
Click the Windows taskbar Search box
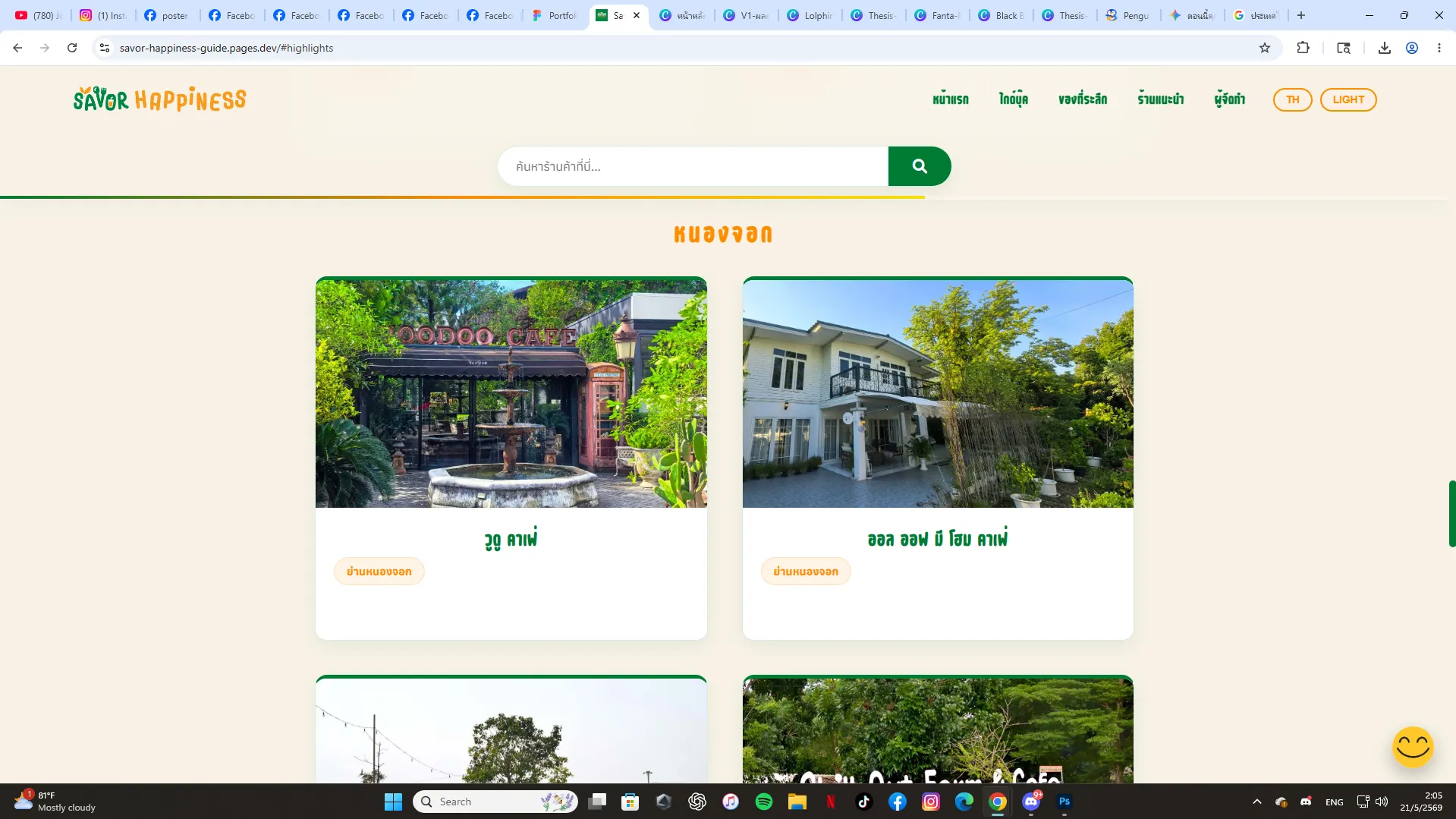tap(495, 802)
